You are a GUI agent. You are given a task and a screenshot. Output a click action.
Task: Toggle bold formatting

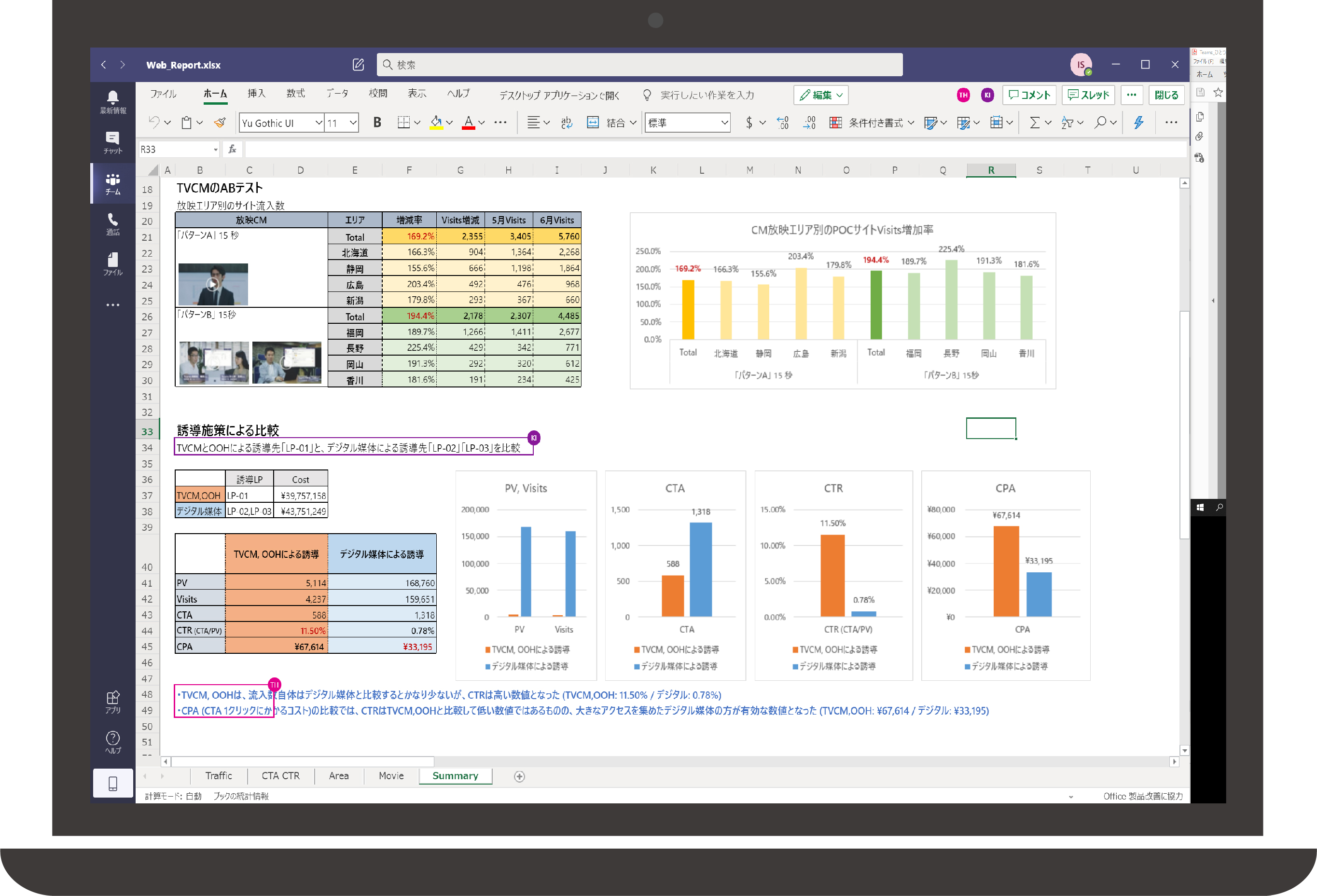coord(377,123)
